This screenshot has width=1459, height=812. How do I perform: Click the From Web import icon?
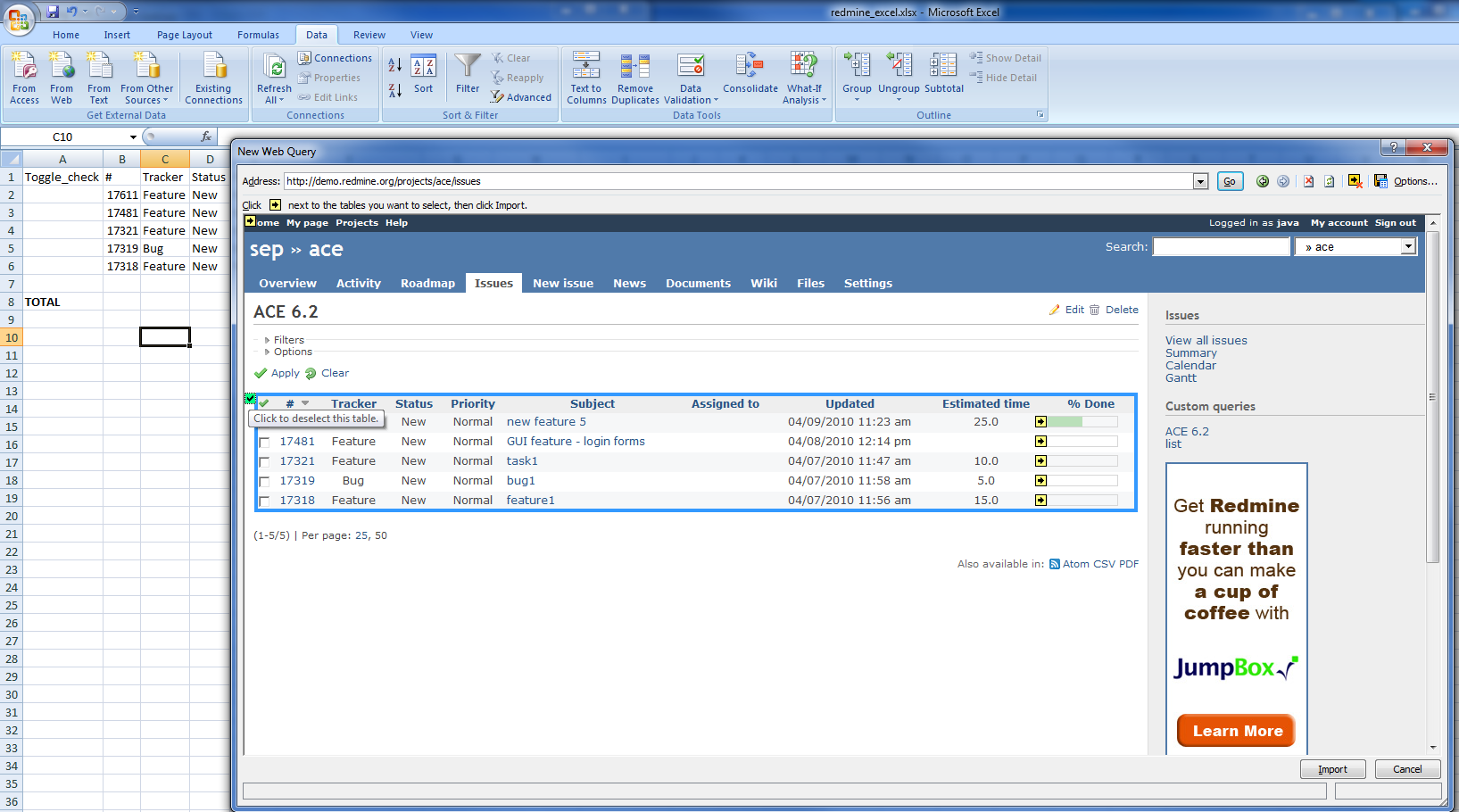coord(62,78)
